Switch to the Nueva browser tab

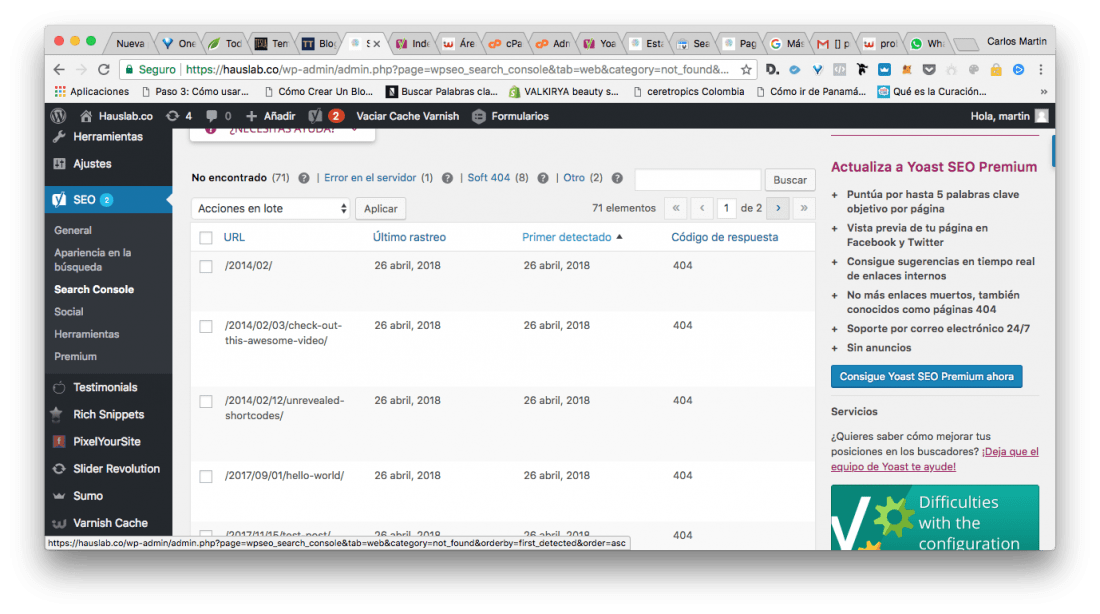point(130,44)
